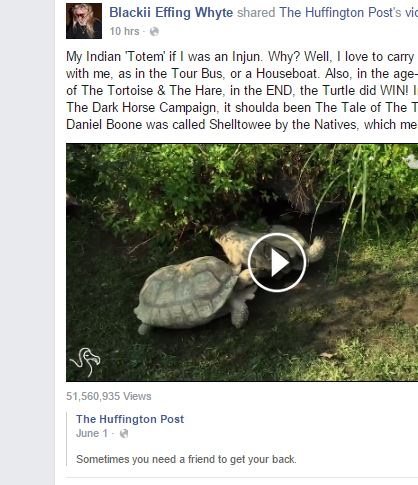Screen dimensions: 418x485
Task: Play the tortoise video
Action: point(277,262)
